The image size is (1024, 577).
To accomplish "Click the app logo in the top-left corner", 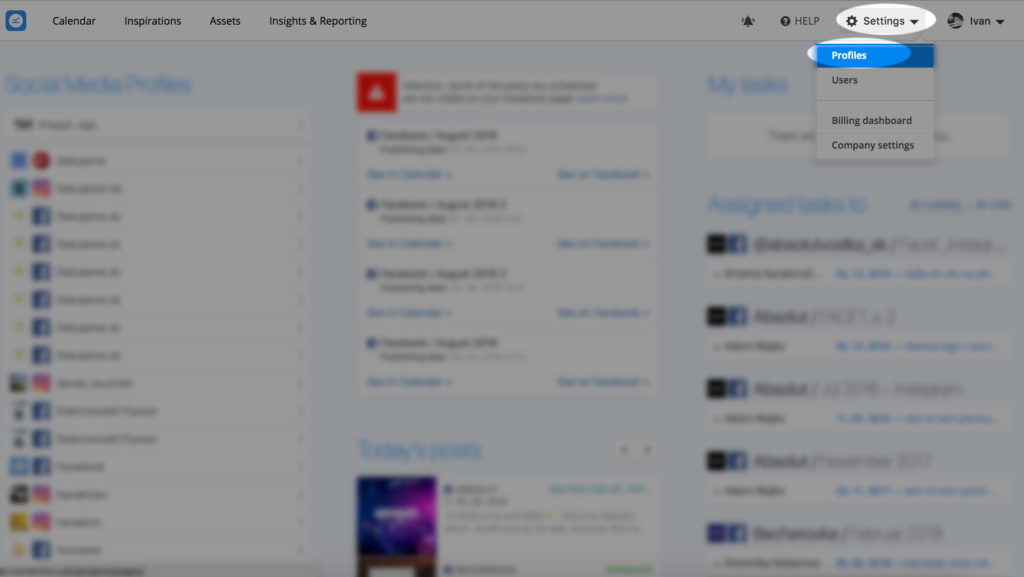I will [x=16, y=20].
